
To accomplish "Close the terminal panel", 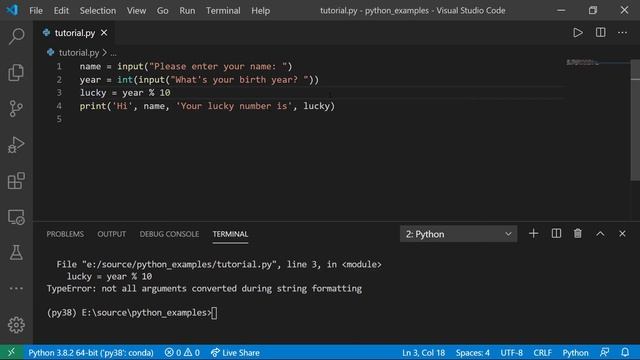I will pyautogui.click(x=622, y=234).
